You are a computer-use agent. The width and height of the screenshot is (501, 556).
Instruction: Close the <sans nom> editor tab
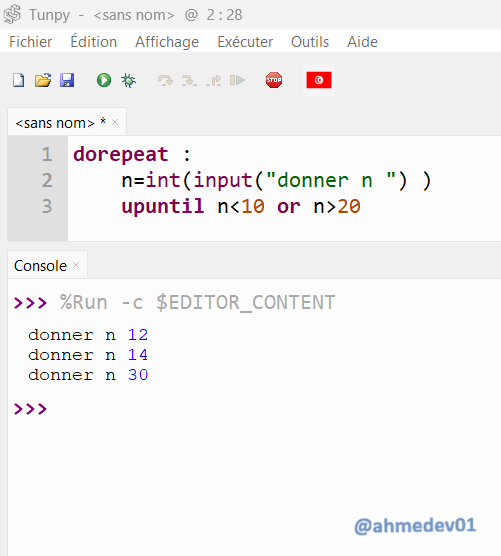(x=115, y=122)
